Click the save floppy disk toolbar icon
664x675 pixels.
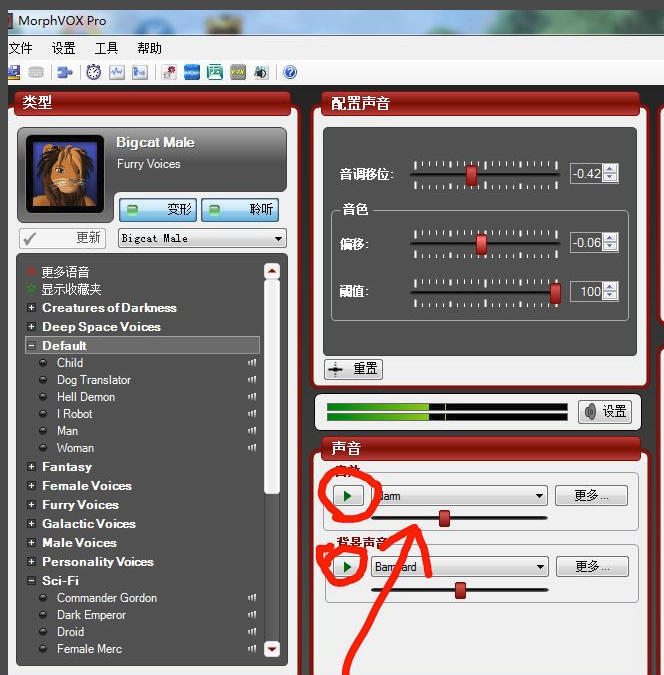pos(14,72)
